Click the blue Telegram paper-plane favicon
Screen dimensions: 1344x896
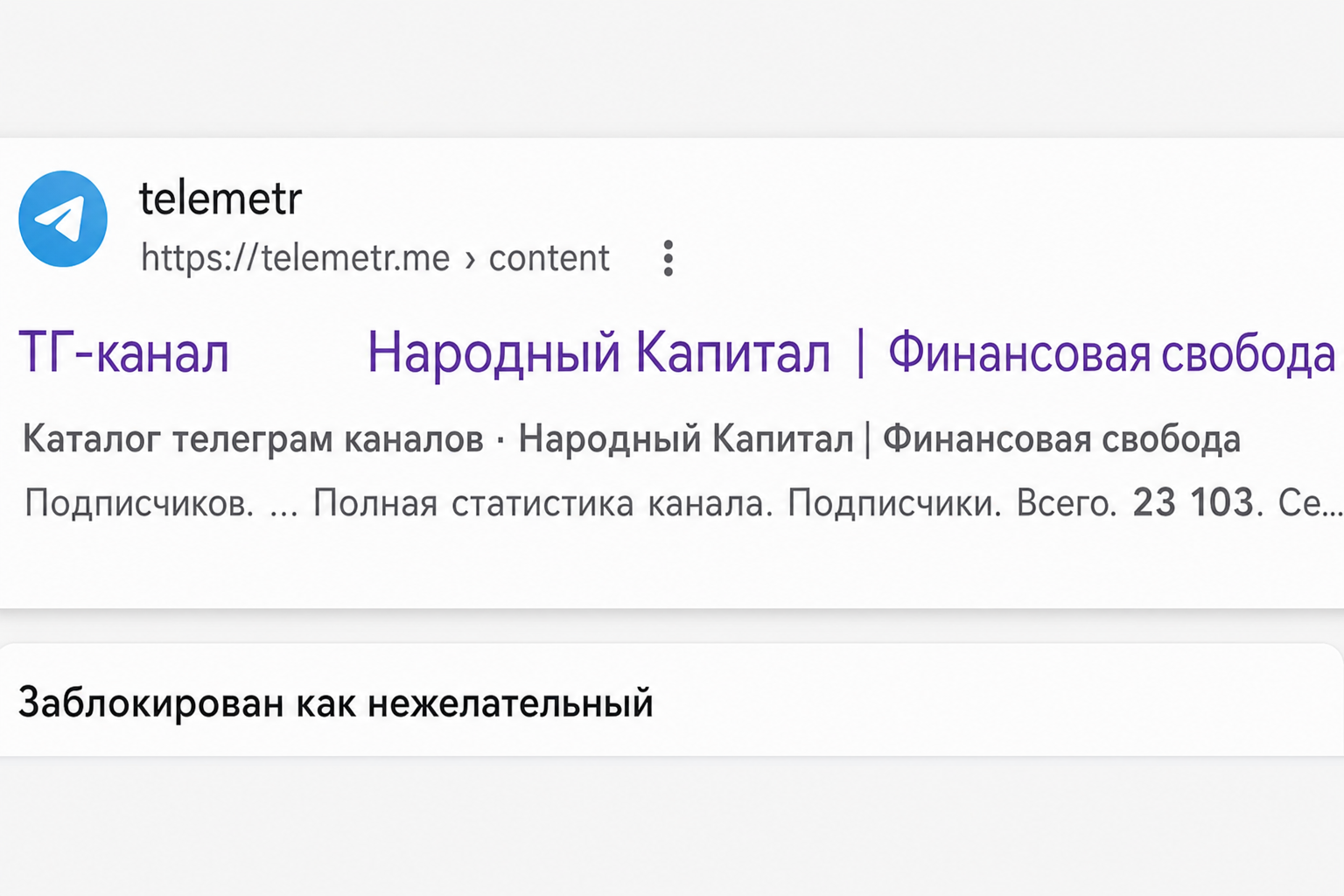(x=63, y=219)
